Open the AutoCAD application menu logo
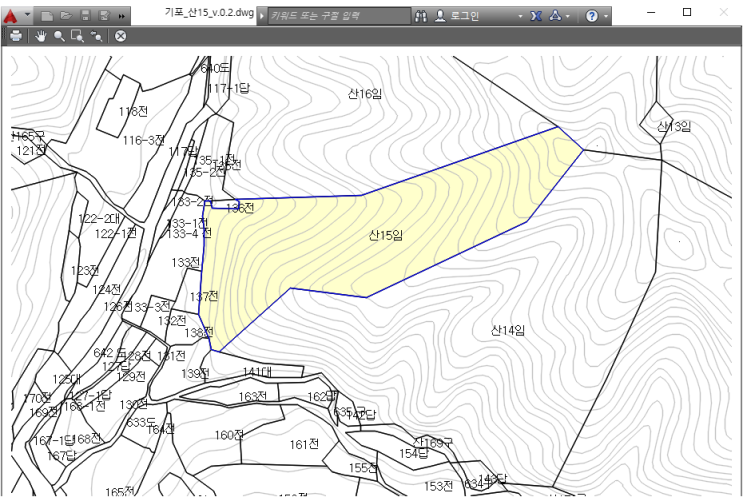743x497 pixels. point(11,16)
